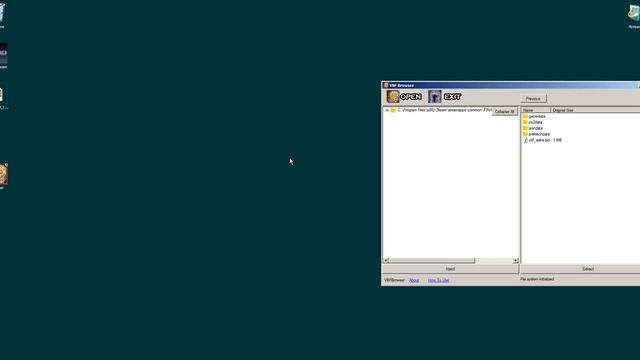
Task: Click the gamedata folder icon
Action: (525, 116)
